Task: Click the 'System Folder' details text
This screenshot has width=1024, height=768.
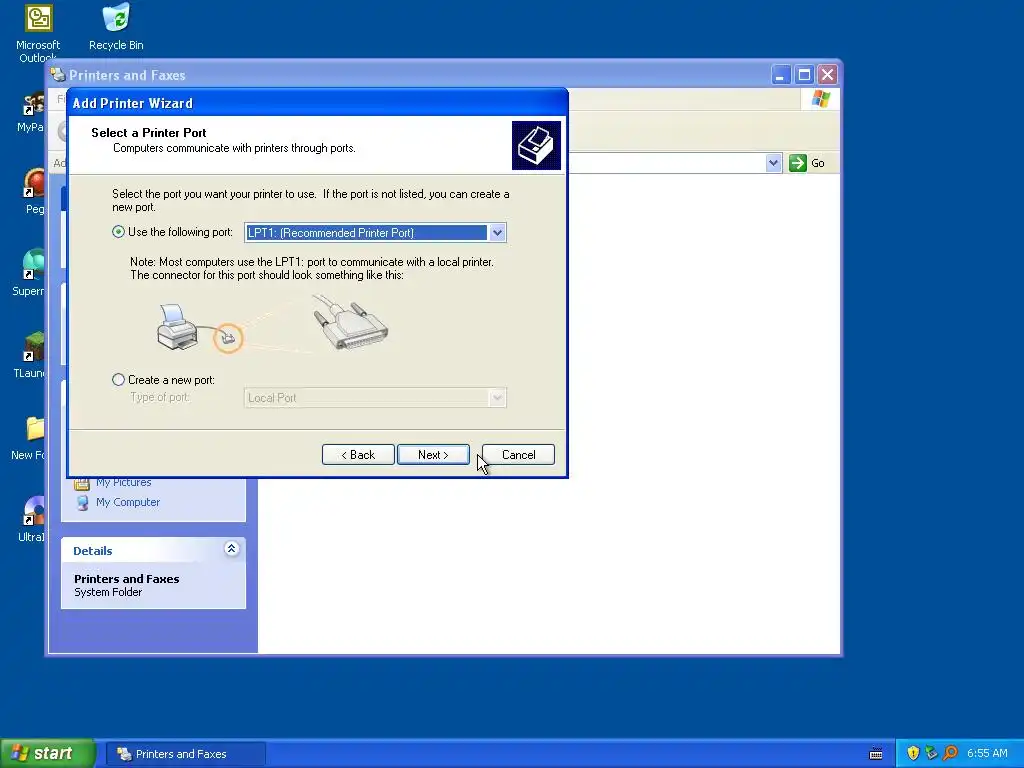Action: coord(108,592)
